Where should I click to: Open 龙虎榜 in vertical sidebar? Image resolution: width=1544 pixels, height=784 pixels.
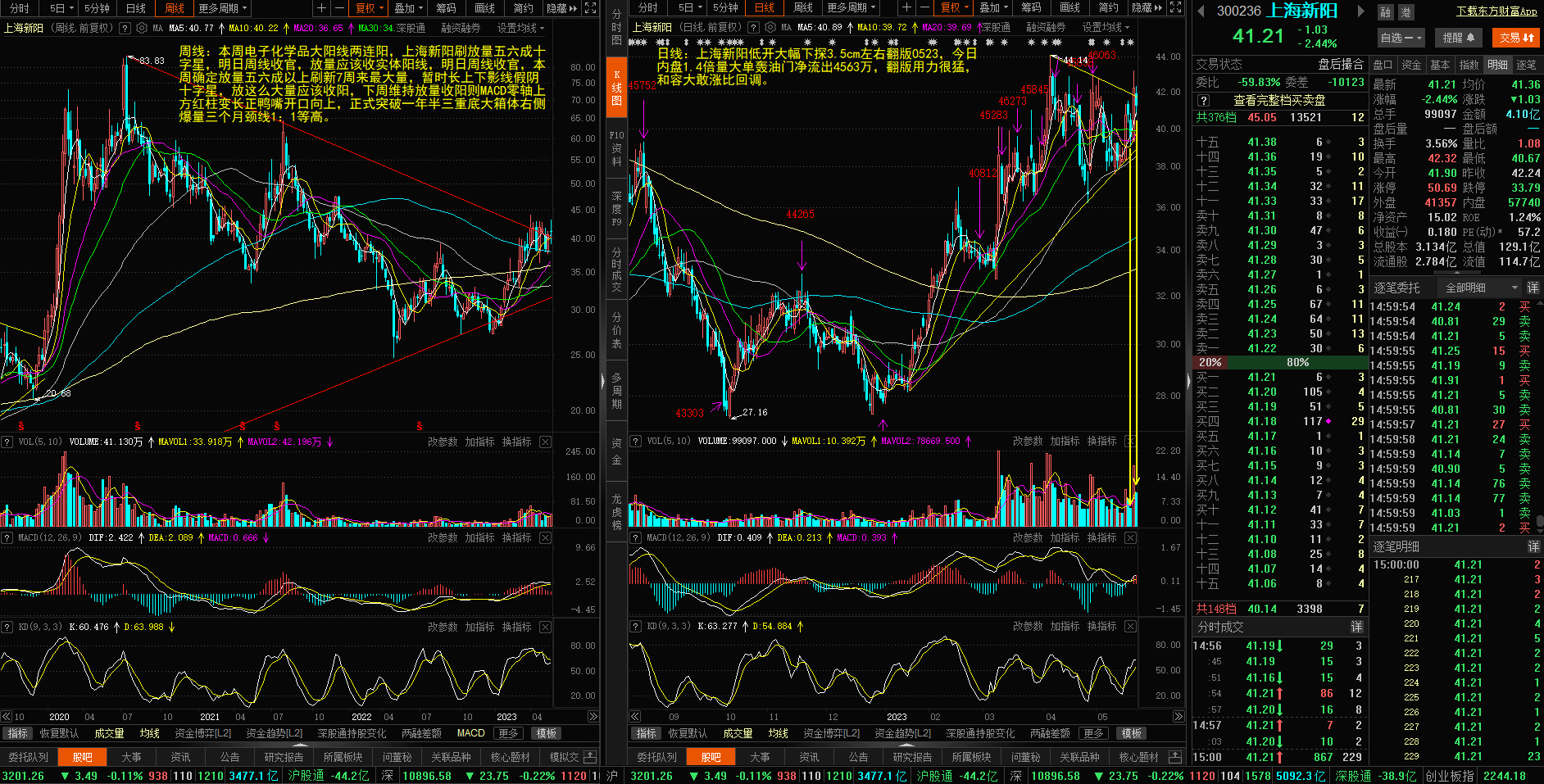tap(616, 512)
